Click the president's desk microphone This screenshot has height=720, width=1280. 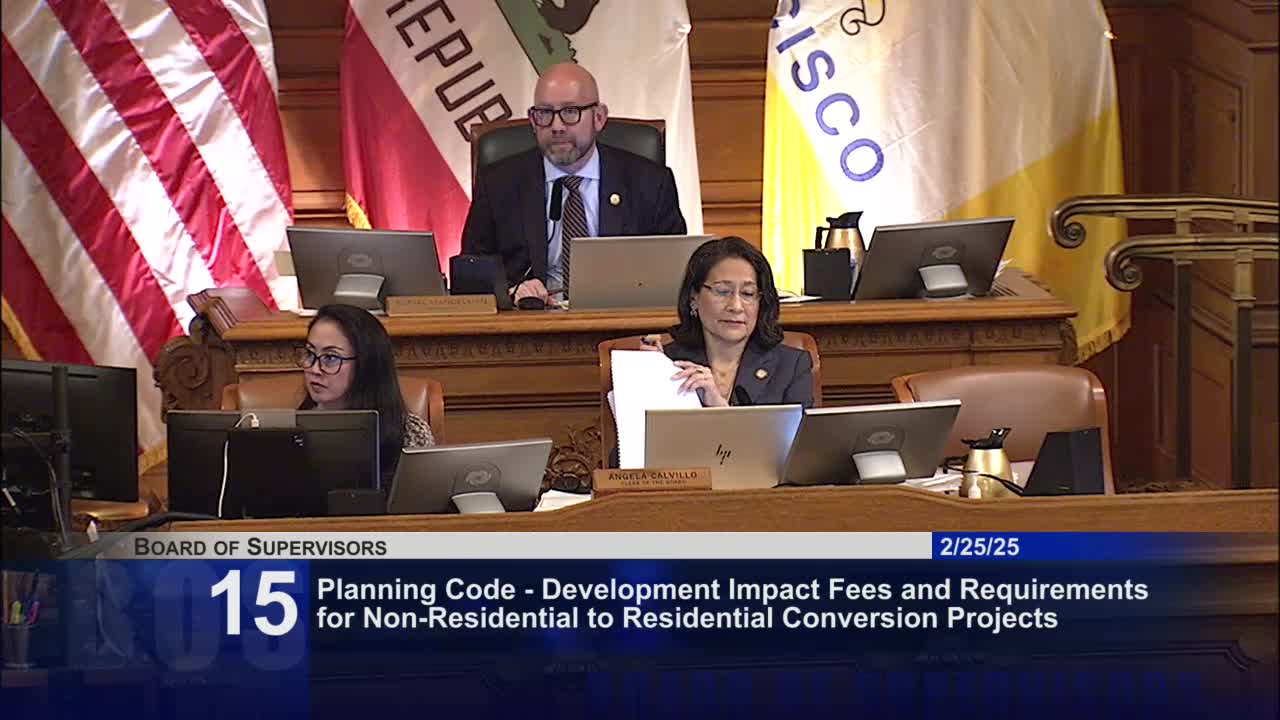(x=555, y=200)
